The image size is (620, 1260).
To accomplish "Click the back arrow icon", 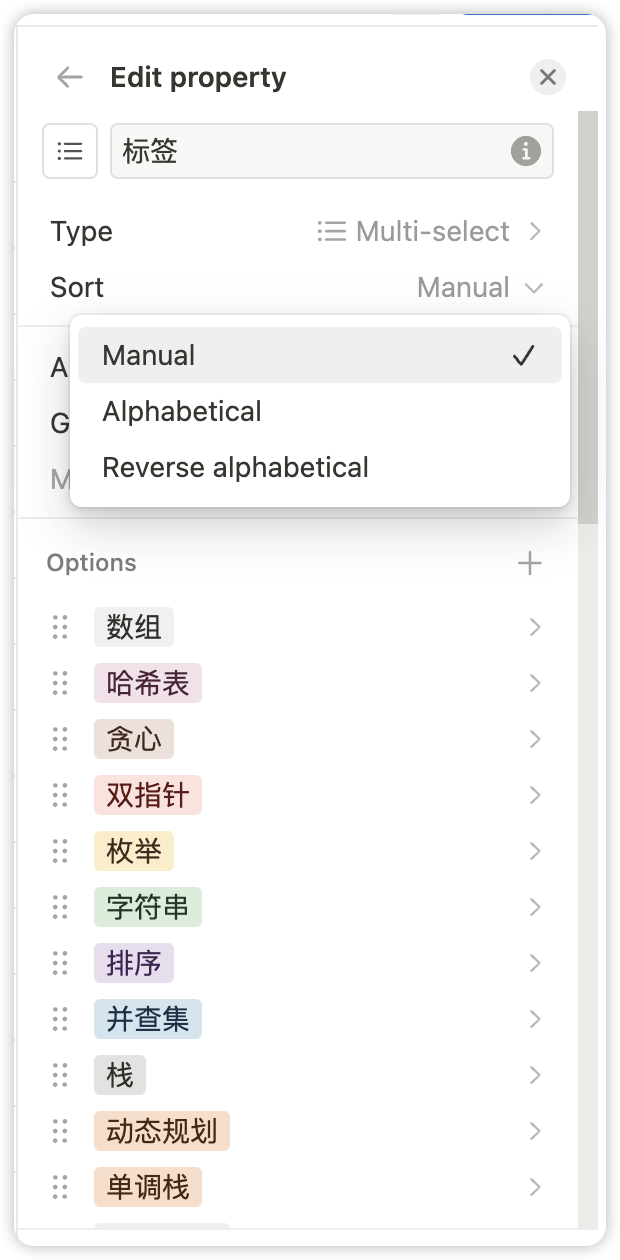I will coord(69,77).
